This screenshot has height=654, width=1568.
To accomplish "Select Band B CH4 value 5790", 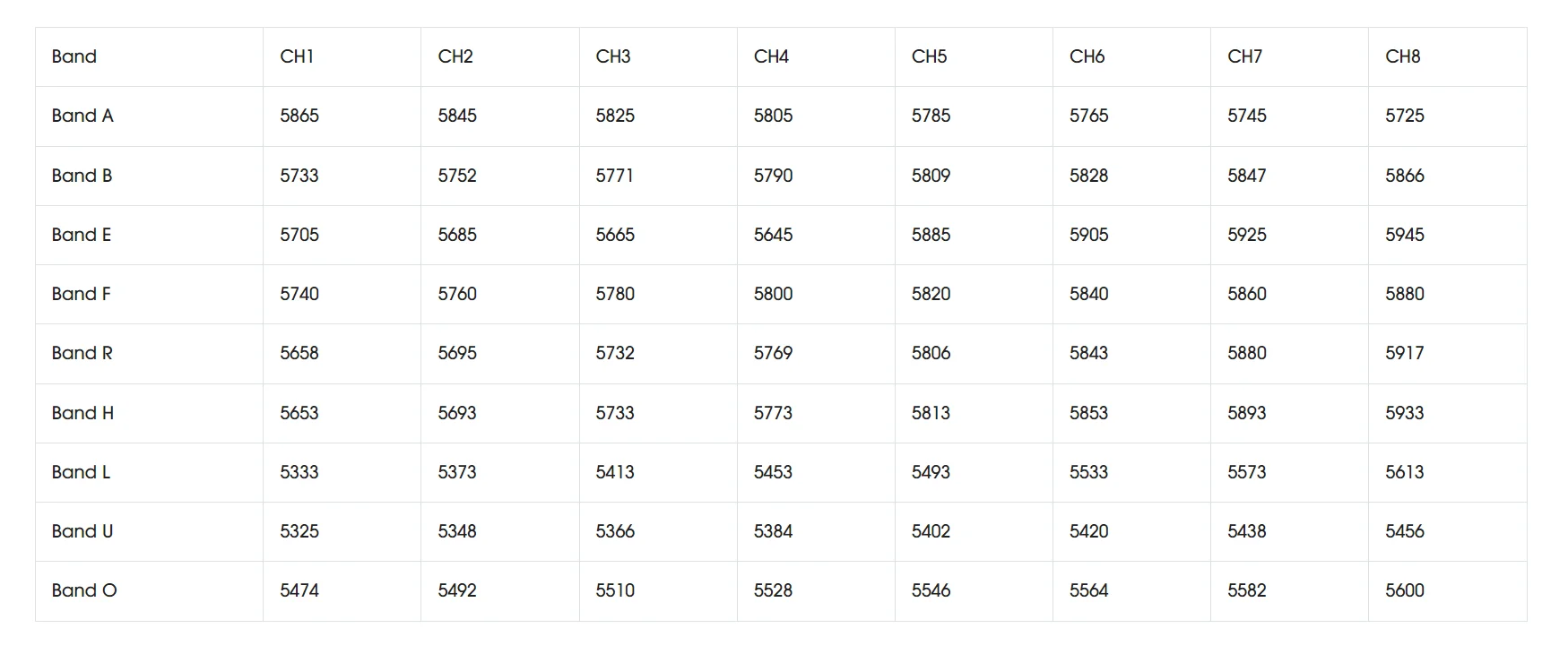I will coord(773,176).
